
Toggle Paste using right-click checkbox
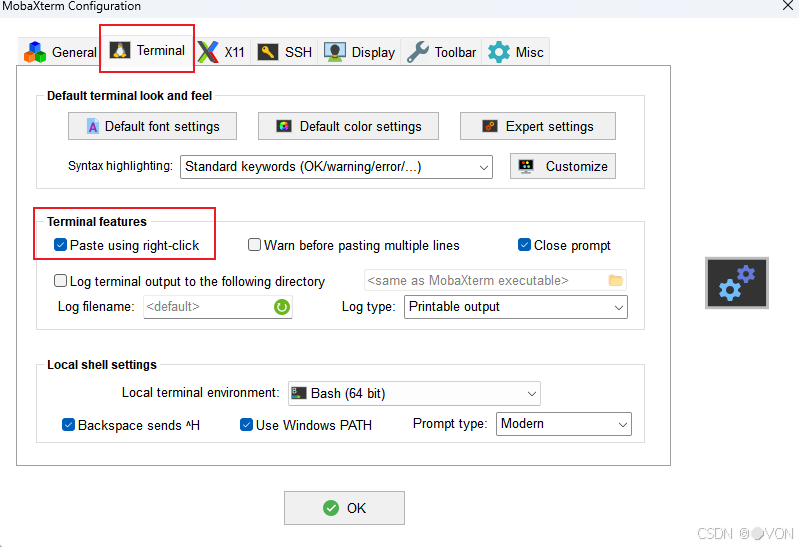click(60, 245)
